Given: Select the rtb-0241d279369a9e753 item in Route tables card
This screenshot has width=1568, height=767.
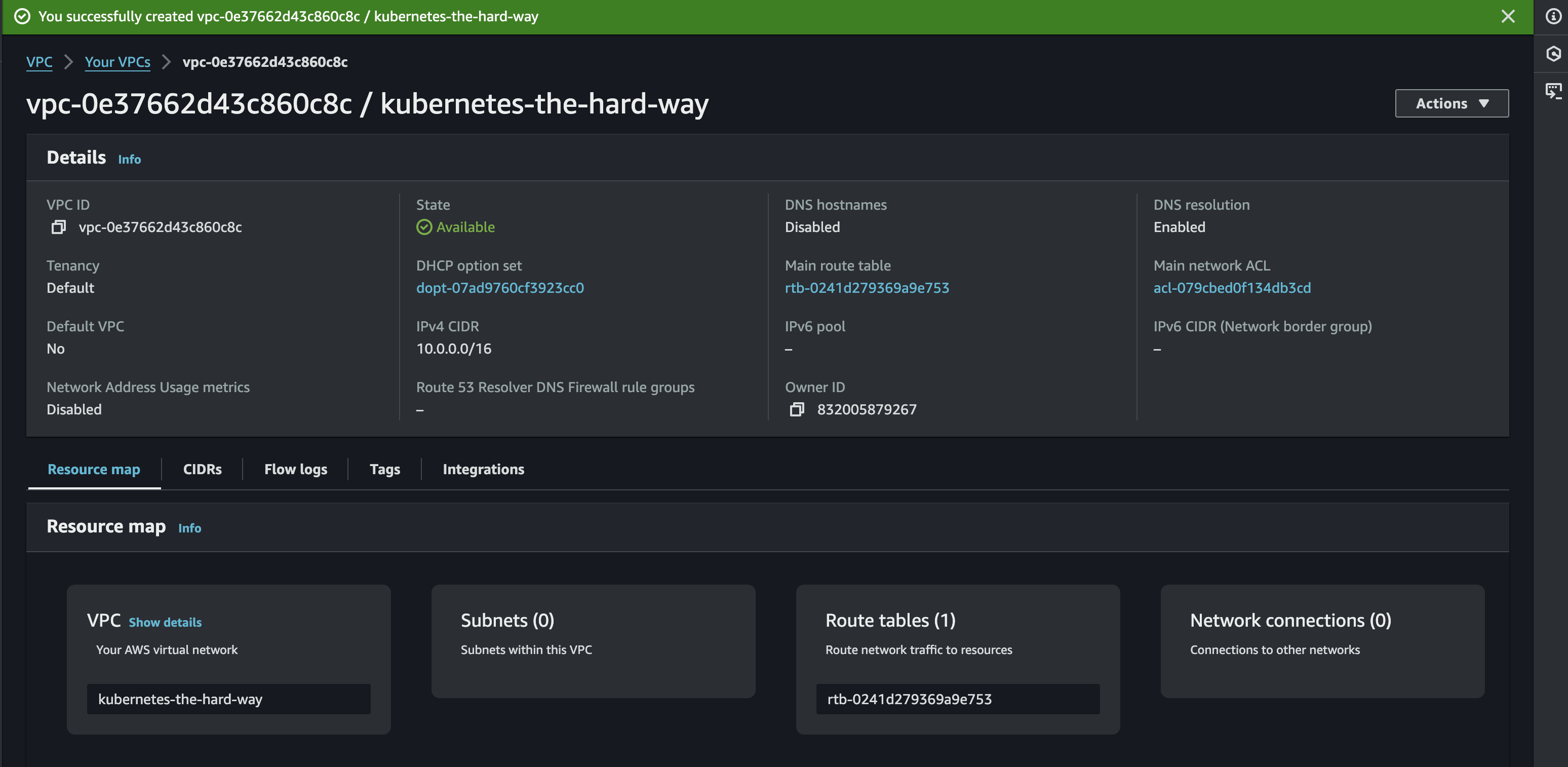Looking at the screenshot, I should pyautogui.click(x=958, y=699).
